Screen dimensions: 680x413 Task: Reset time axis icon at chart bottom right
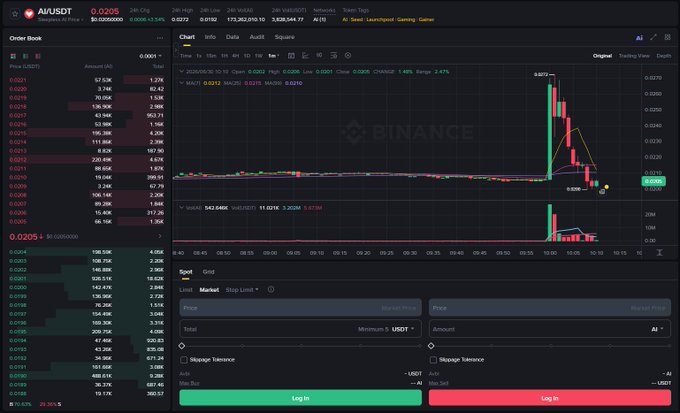coord(659,252)
